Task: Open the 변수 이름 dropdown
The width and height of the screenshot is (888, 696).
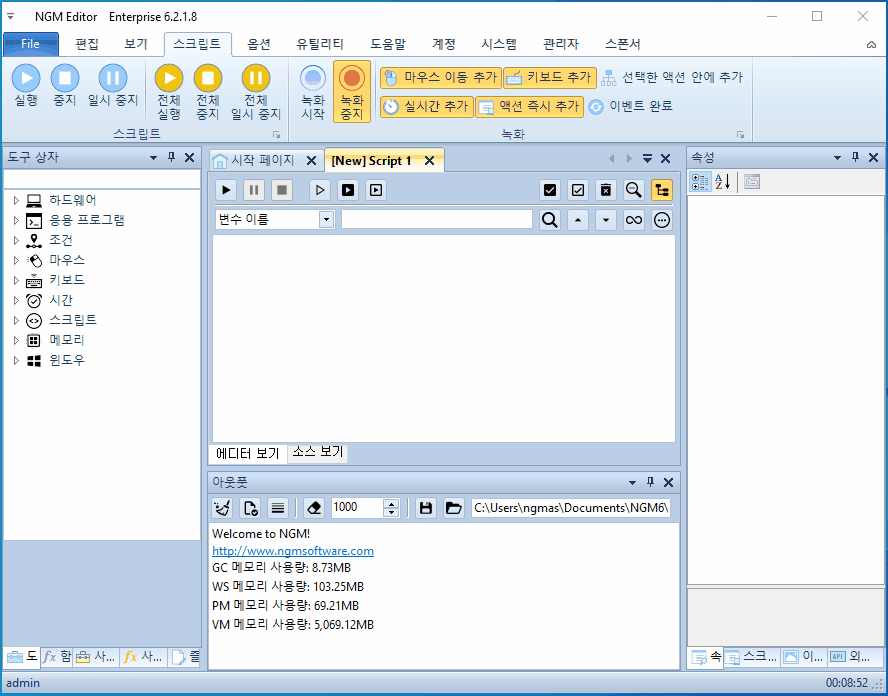Action: pos(326,220)
